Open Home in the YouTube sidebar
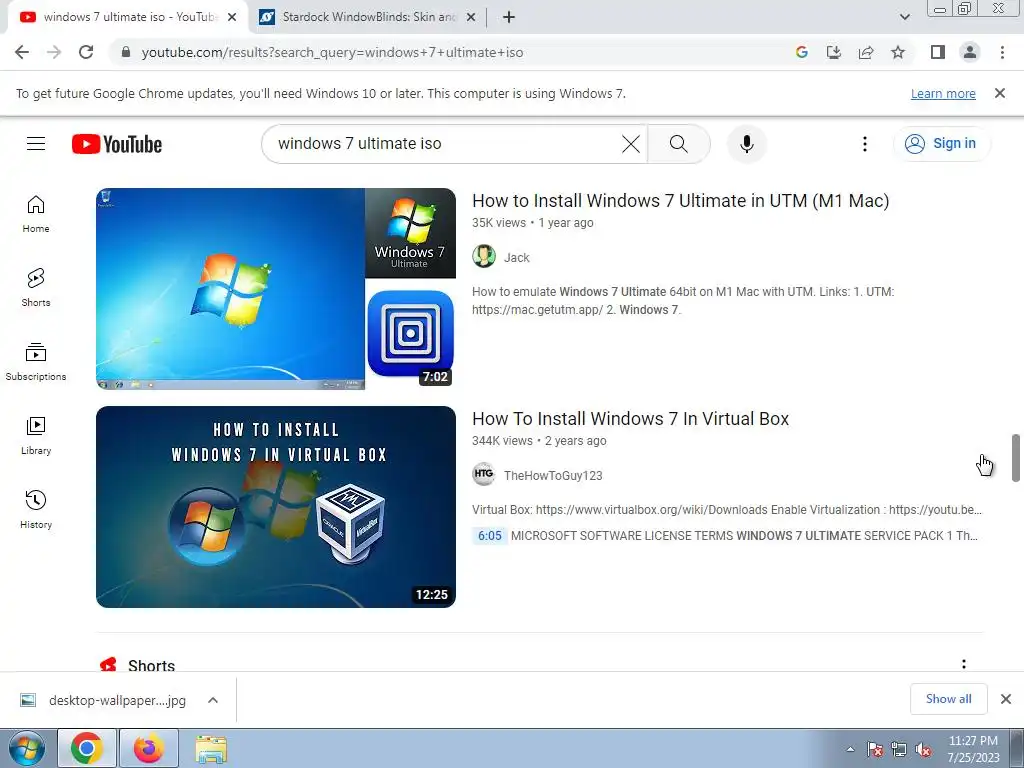The image size is (1024, 768). coord(36,214)
